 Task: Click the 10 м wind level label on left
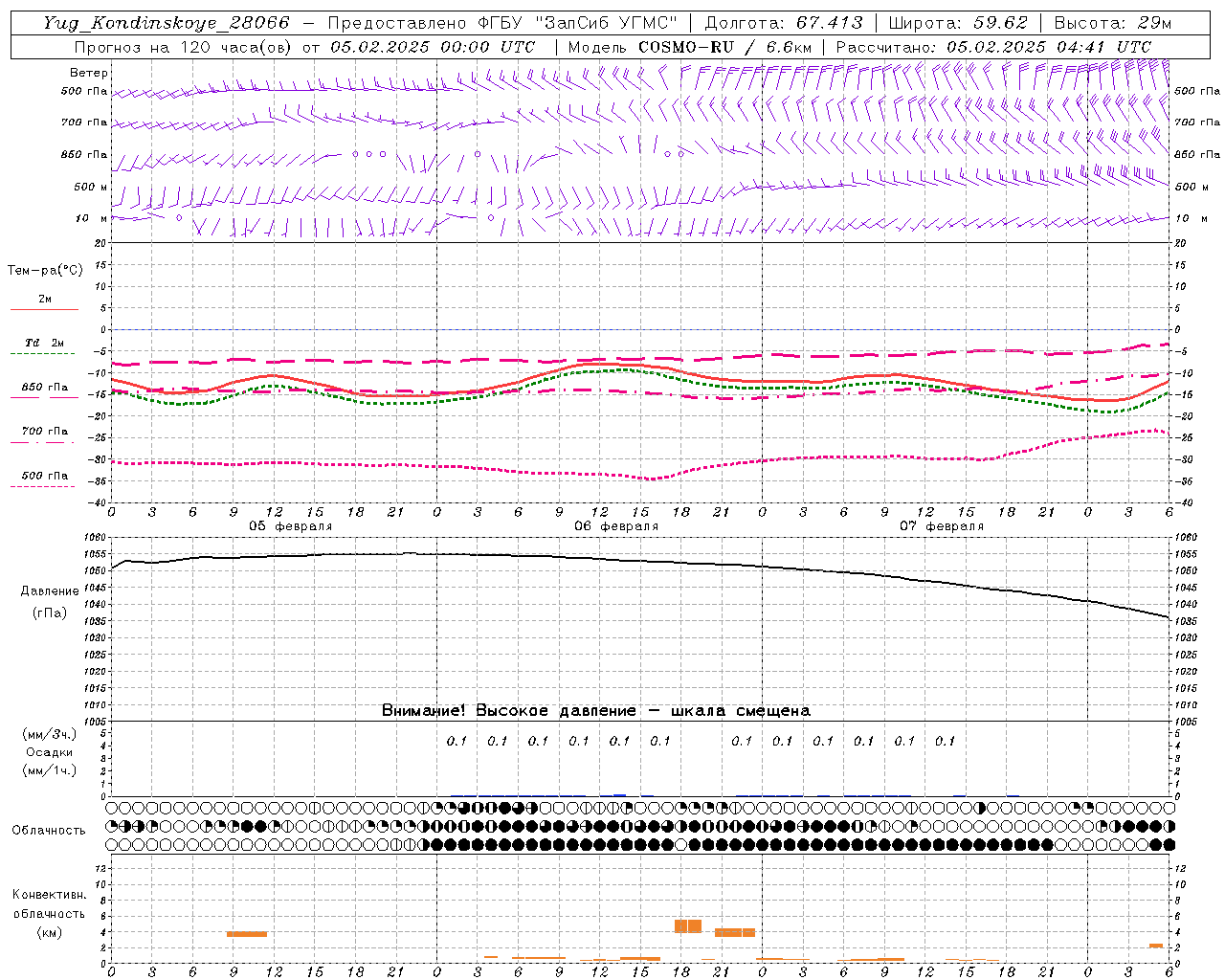point(92,218)
